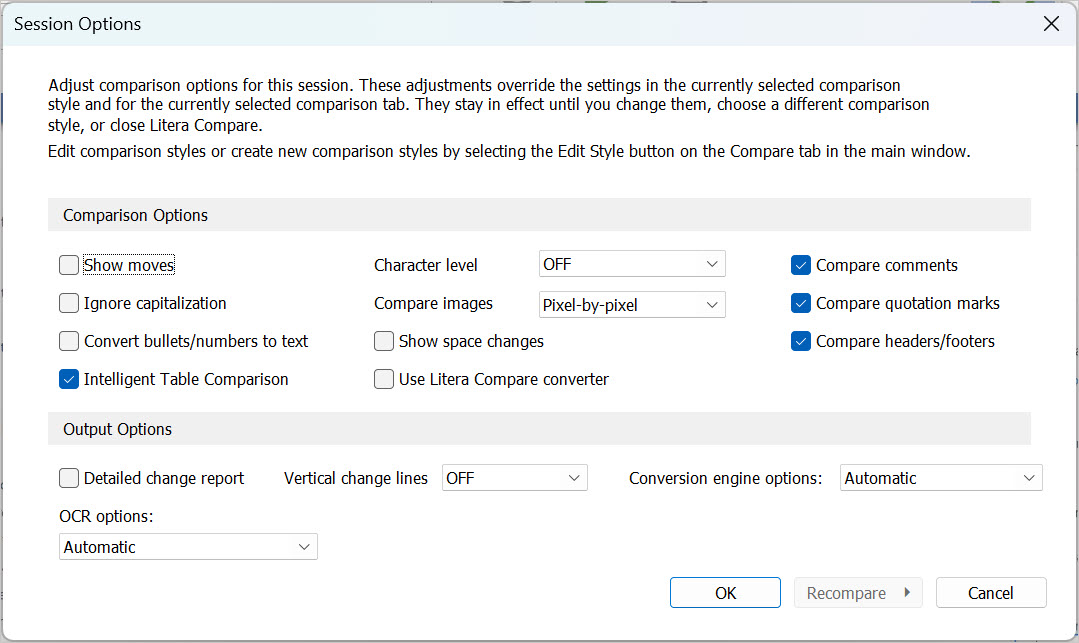Expand Vertical change lines dropdown
Image resolution: width=1079 pixels, height=643 pixels.
(x=514, y=478)
